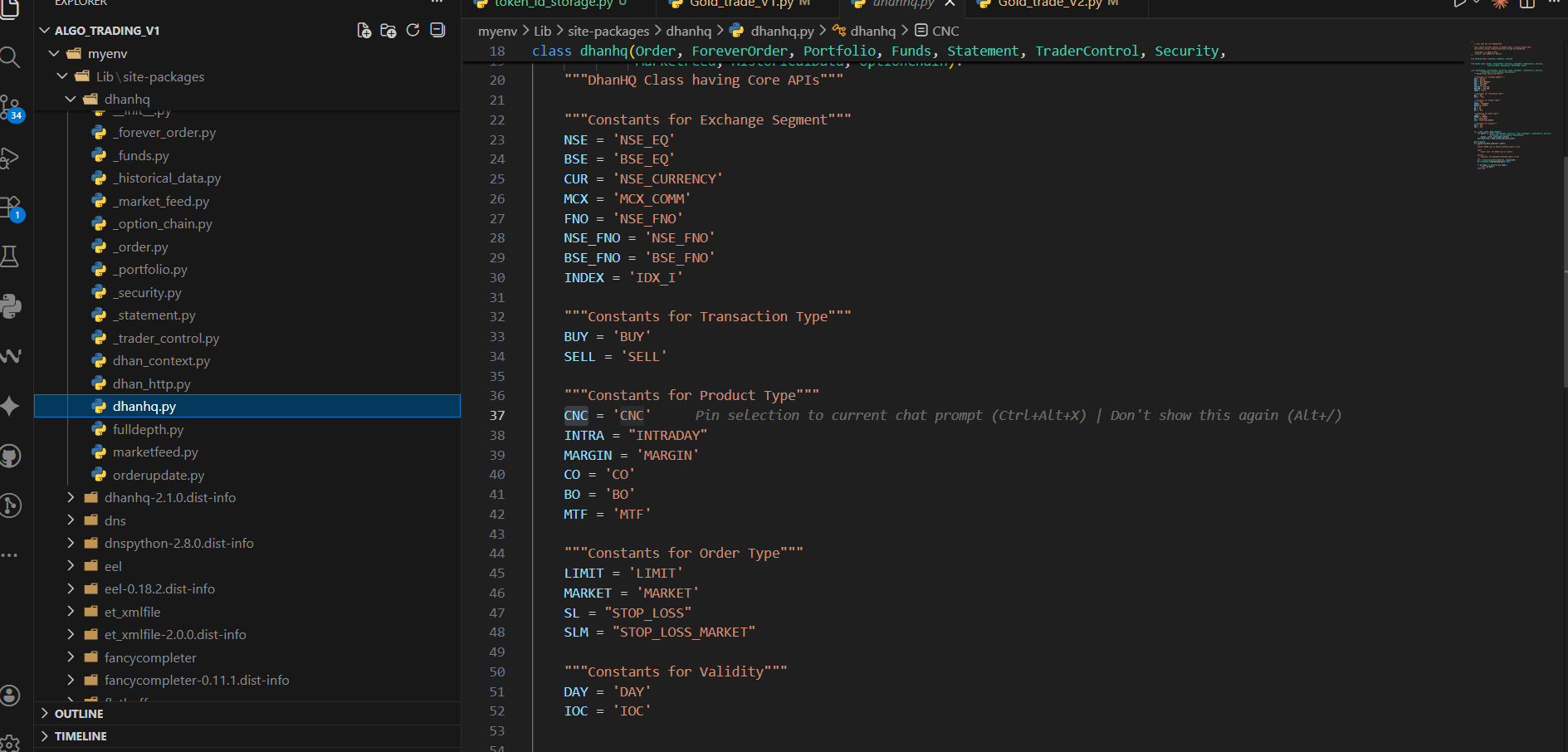Image resolution: width=1568 pixels, height=752 pixels.
Task: Click the New Folder icon in explorer
Action: [x=388, y=31]
